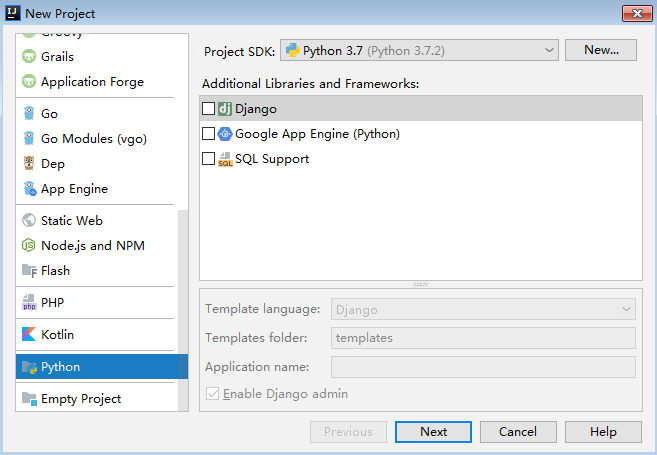Click the Django framework icon
The width and height of the screenshot is (657, 455).
pos(225,109)
